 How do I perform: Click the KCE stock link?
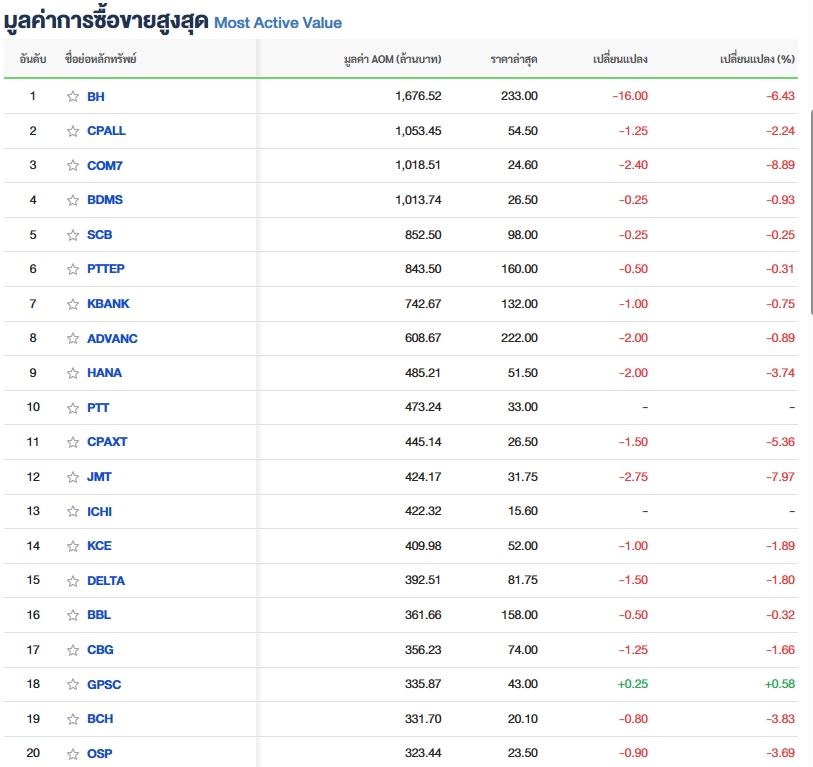click(x=99, y=546)
